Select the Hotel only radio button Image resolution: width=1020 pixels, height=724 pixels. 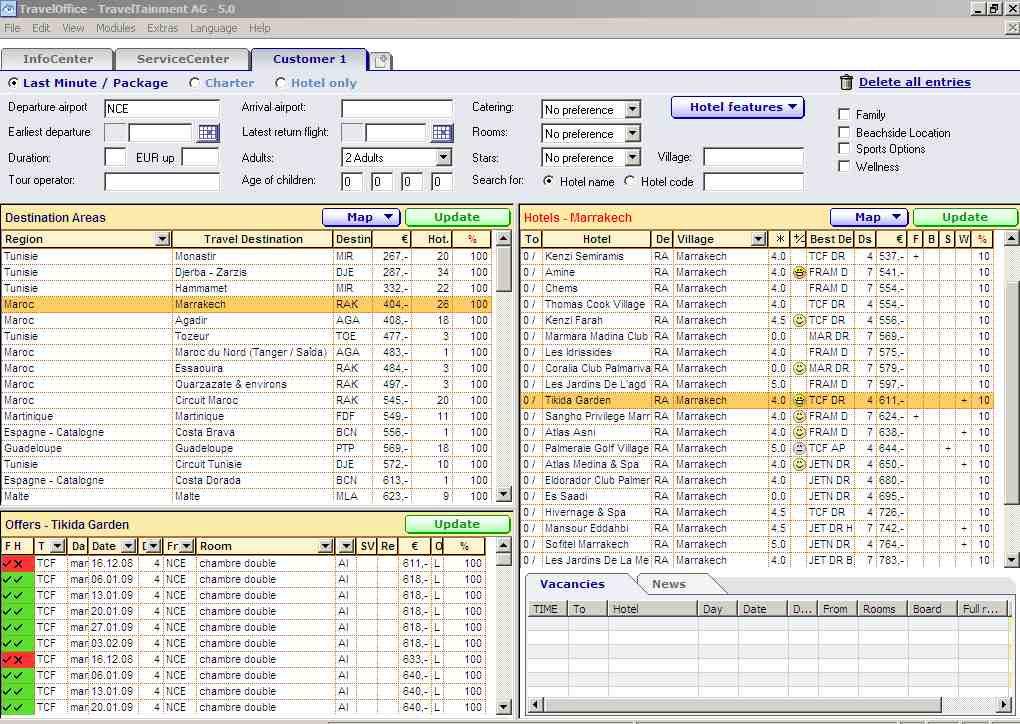pyautogui.click(x=280, y=83)
